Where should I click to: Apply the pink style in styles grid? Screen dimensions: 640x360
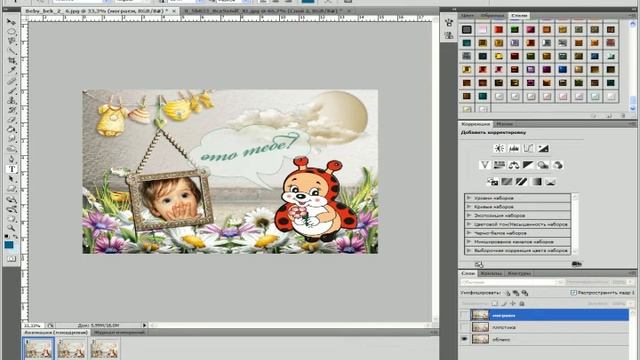click(x=482, y=29)
